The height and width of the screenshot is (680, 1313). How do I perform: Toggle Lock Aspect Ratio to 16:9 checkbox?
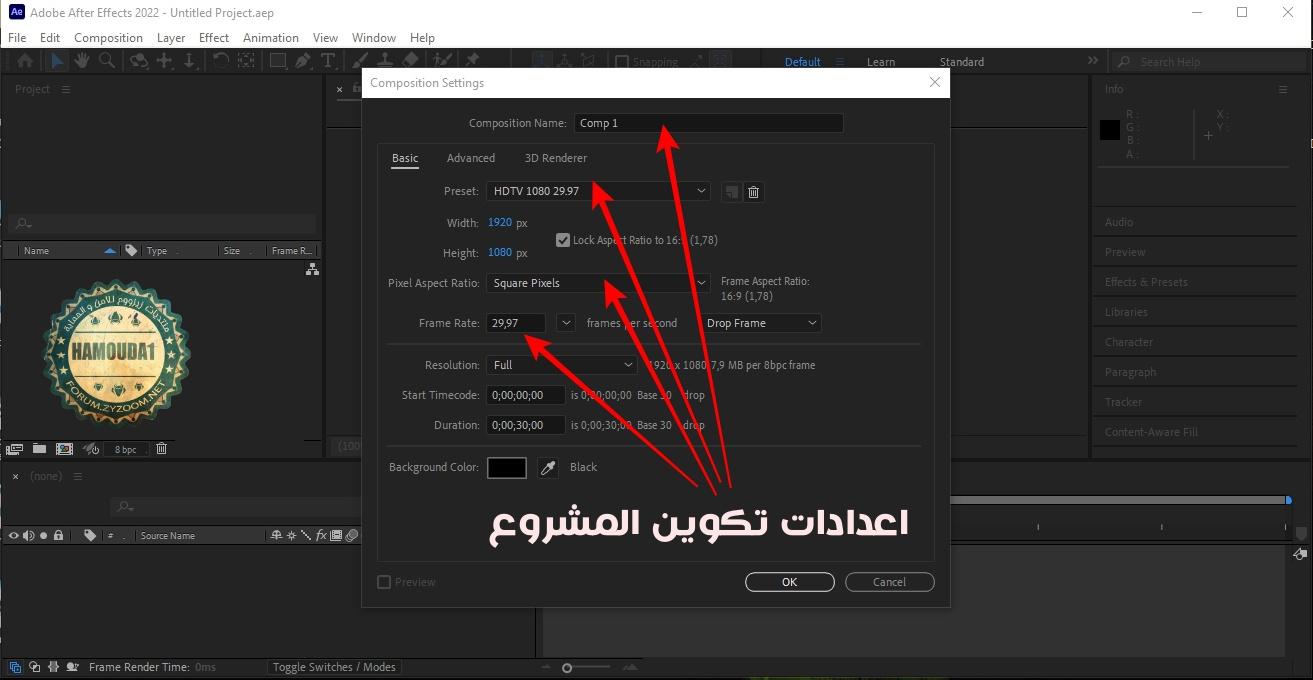[x=563, y=240]
